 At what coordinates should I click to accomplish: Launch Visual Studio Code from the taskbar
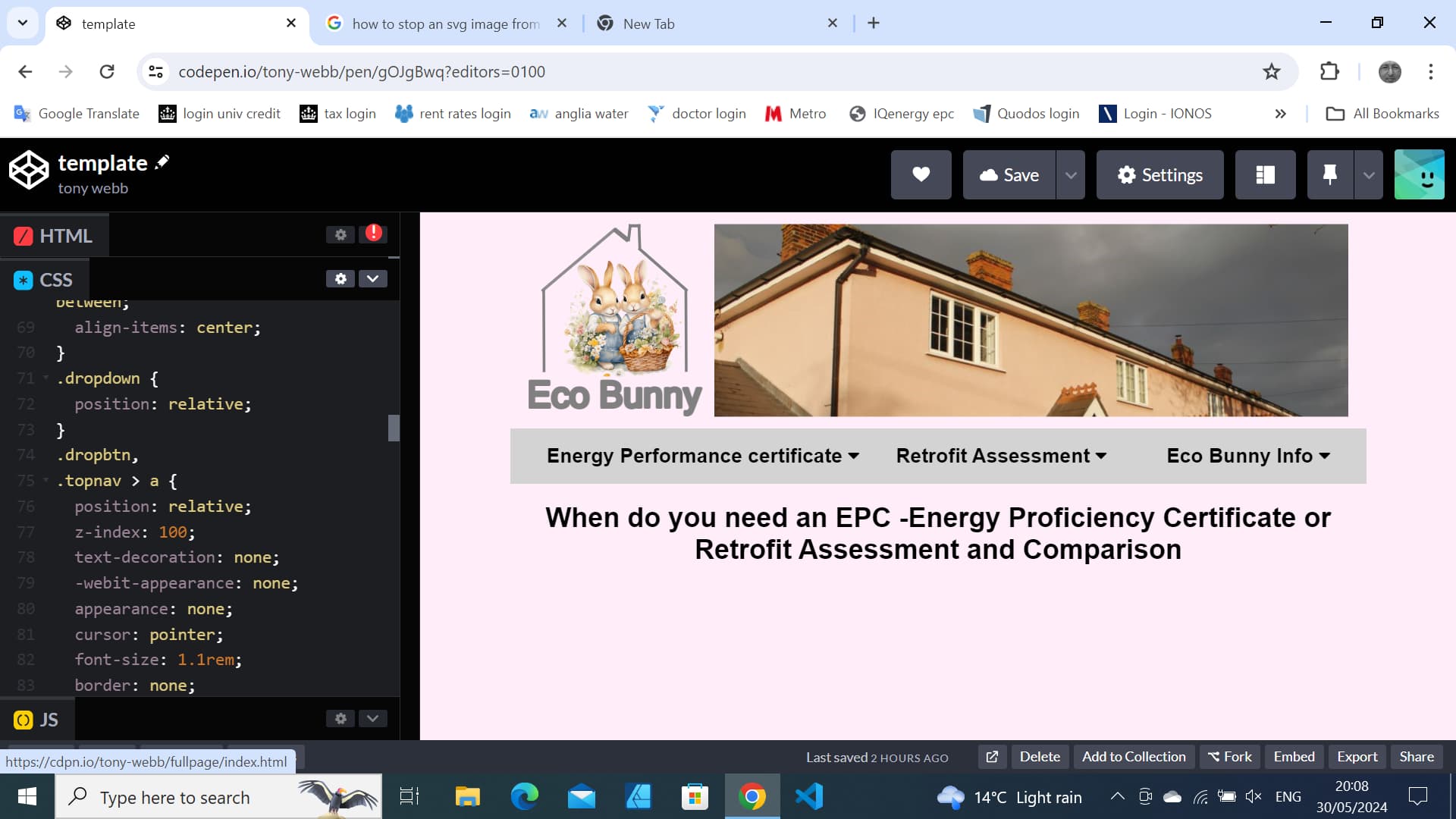810,796
